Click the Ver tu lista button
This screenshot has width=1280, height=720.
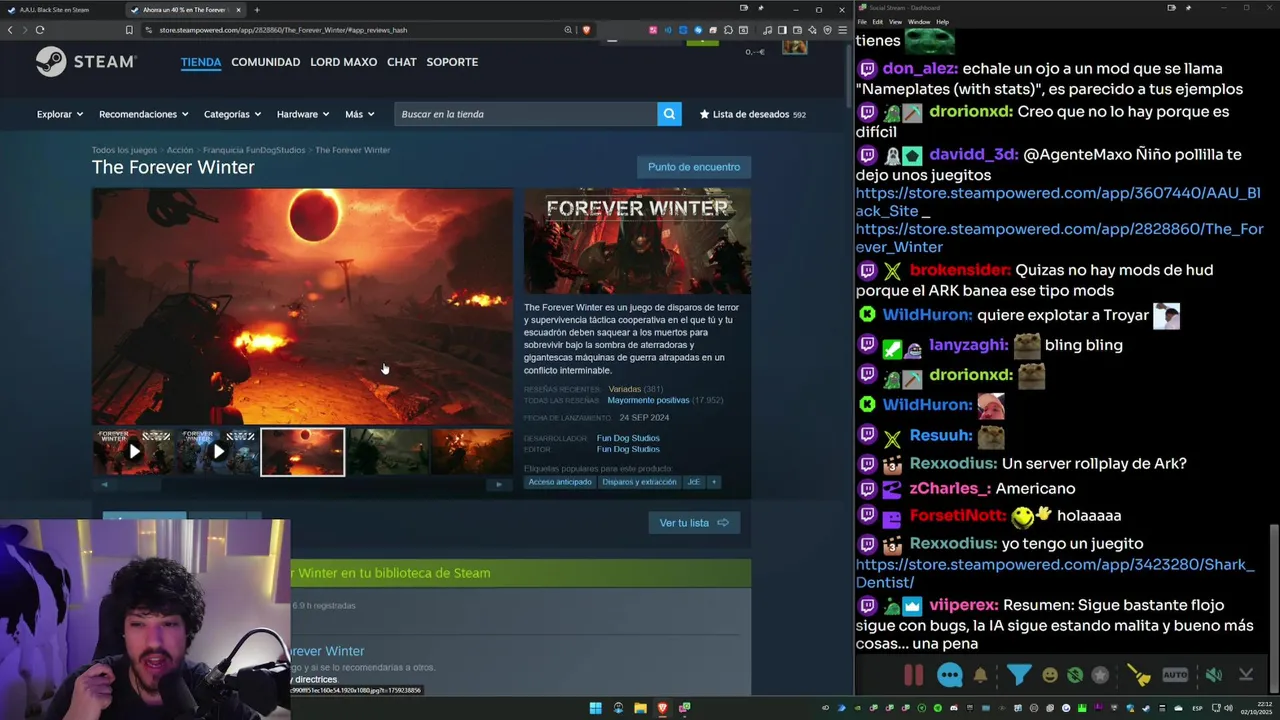point(694,523)
